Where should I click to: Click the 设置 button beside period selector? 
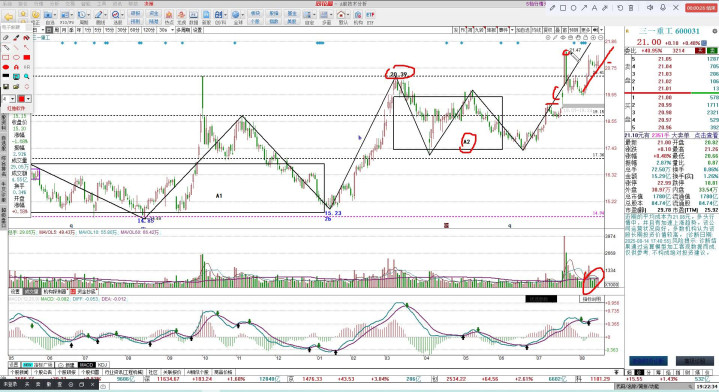[x=197, y=30]
